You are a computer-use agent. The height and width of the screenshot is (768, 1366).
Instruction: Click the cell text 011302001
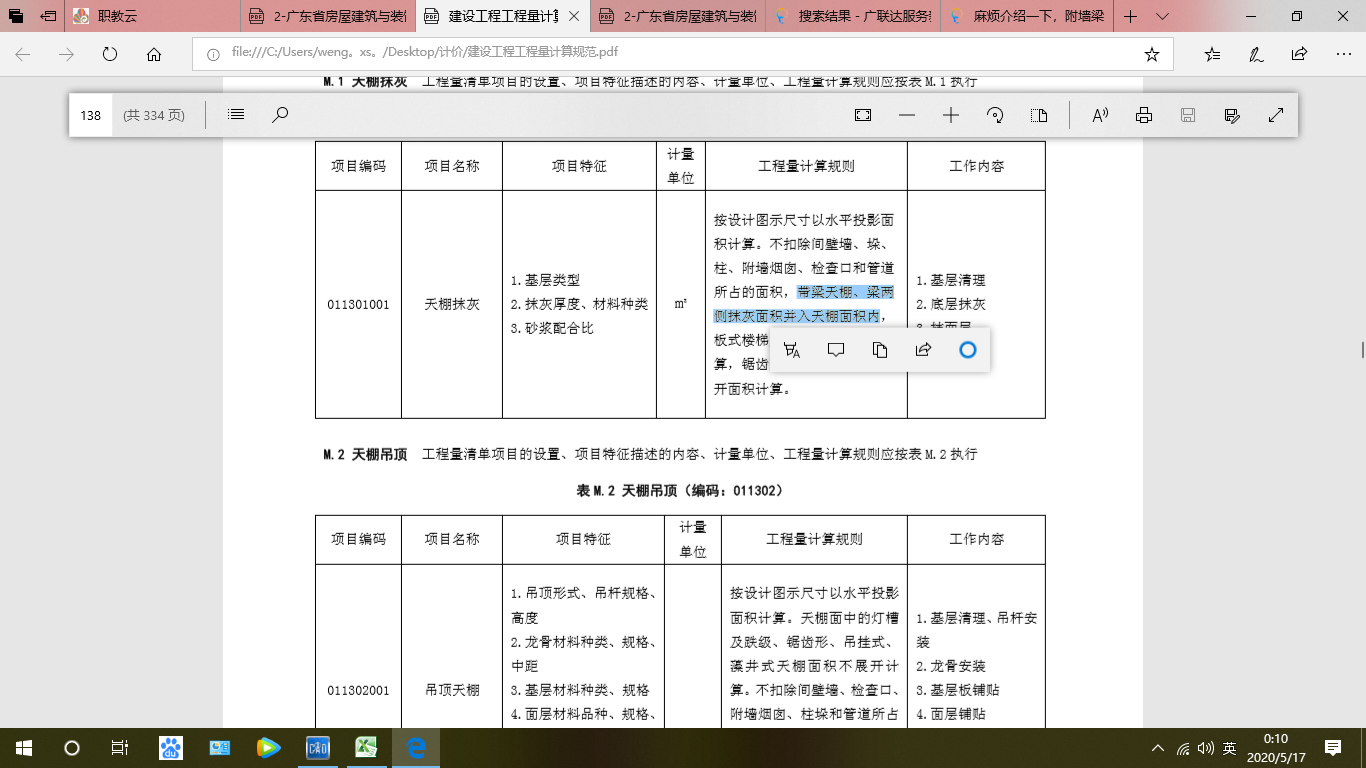(x=358, y=690)
